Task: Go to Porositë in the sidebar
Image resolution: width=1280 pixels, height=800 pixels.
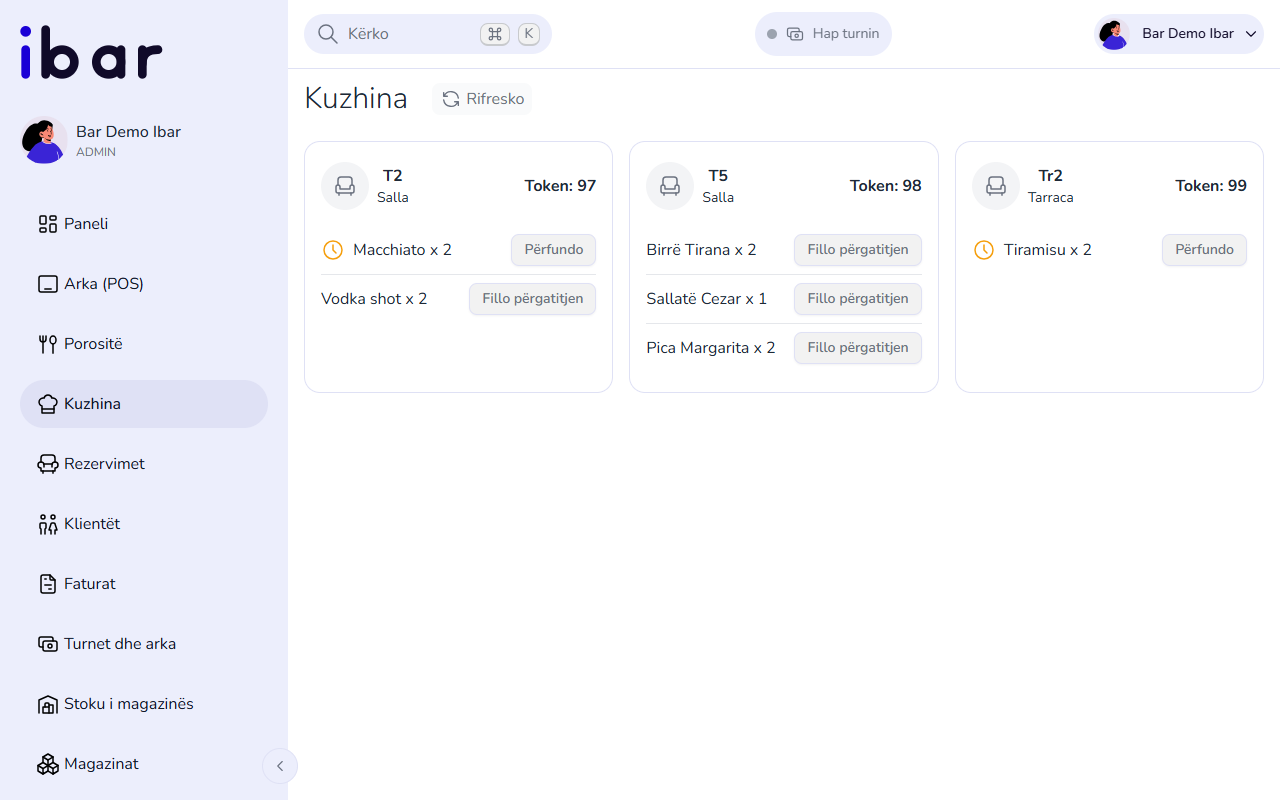Action: [144, 344]
